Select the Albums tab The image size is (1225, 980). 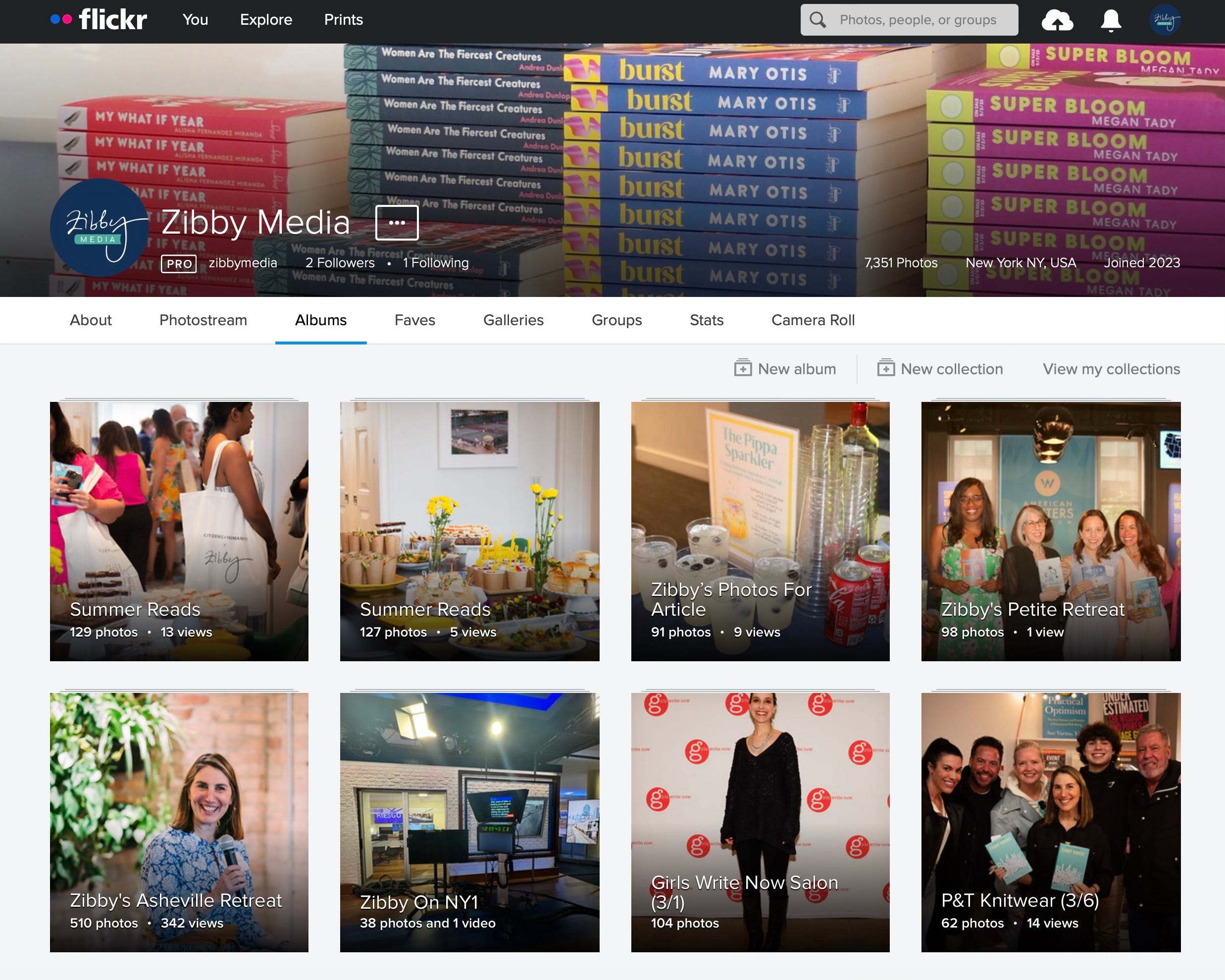click(321, 320)
